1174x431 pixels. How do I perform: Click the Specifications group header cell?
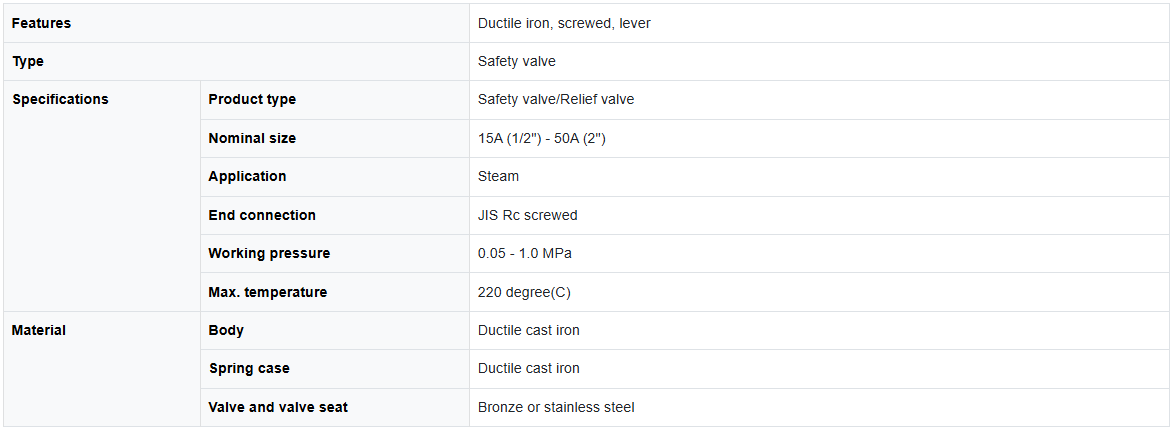pos(60,99)
